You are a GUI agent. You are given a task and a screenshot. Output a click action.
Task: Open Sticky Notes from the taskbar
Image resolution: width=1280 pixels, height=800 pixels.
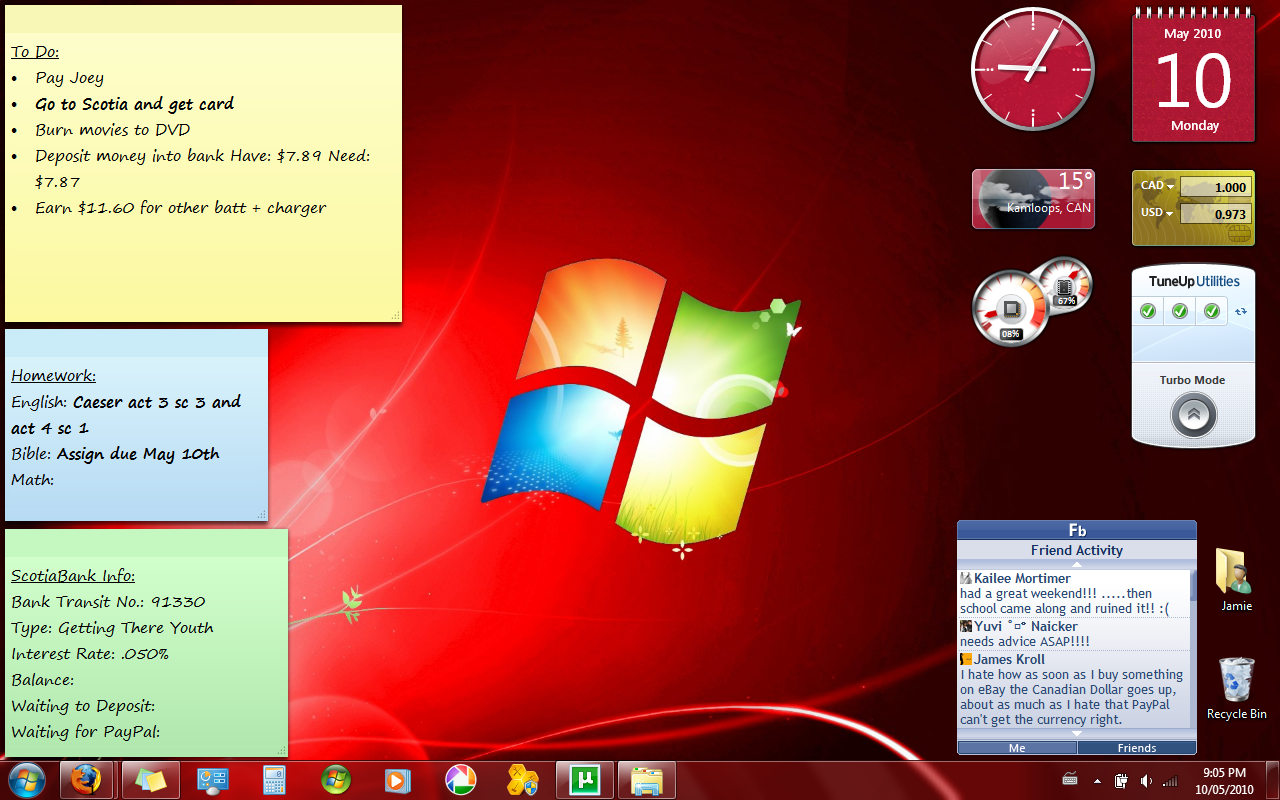(150, 779)
